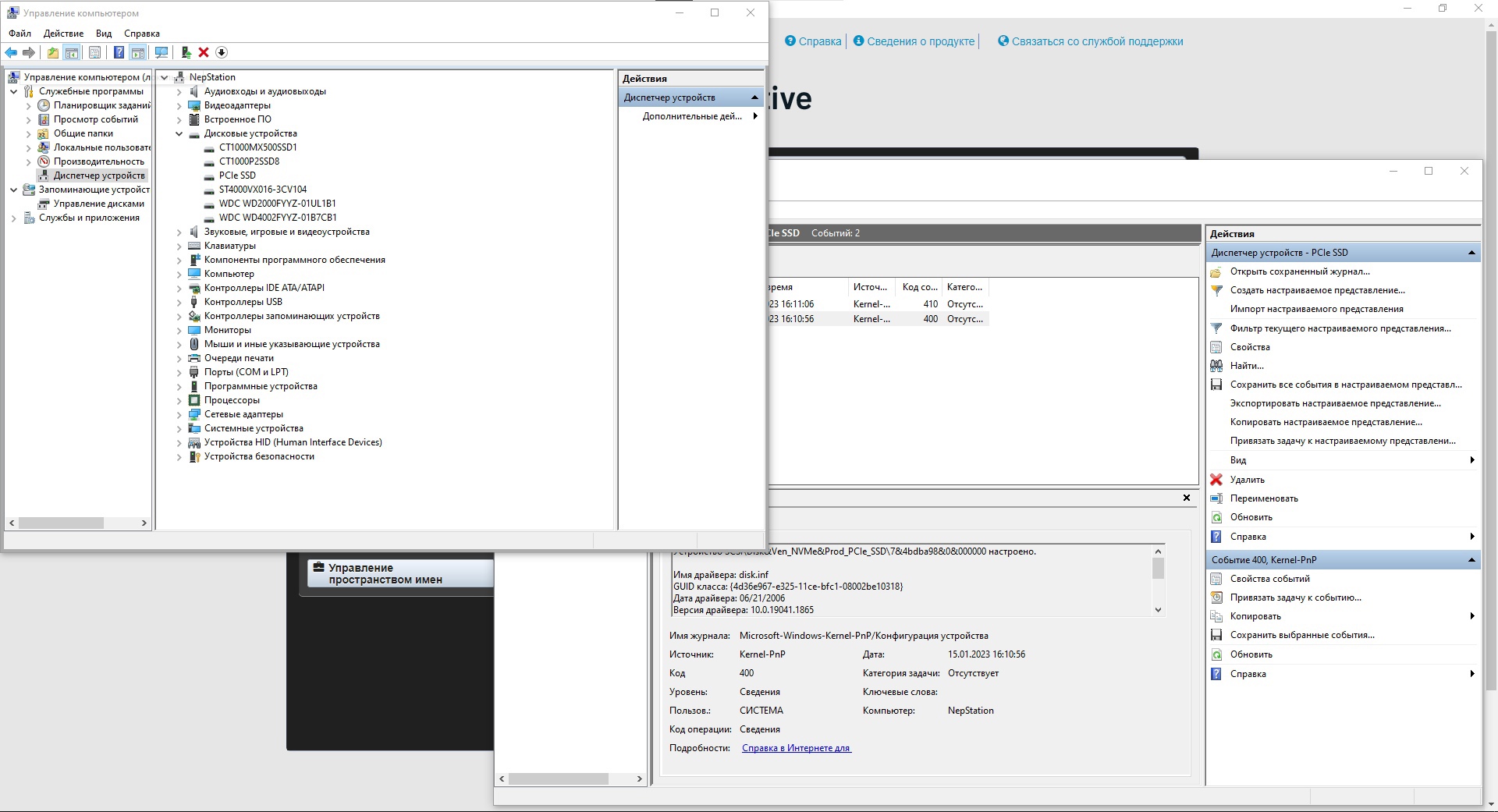Click Связаться со службой поддержки link
The width and height of the screenshot is (1498, 812).
[1097, 41]
